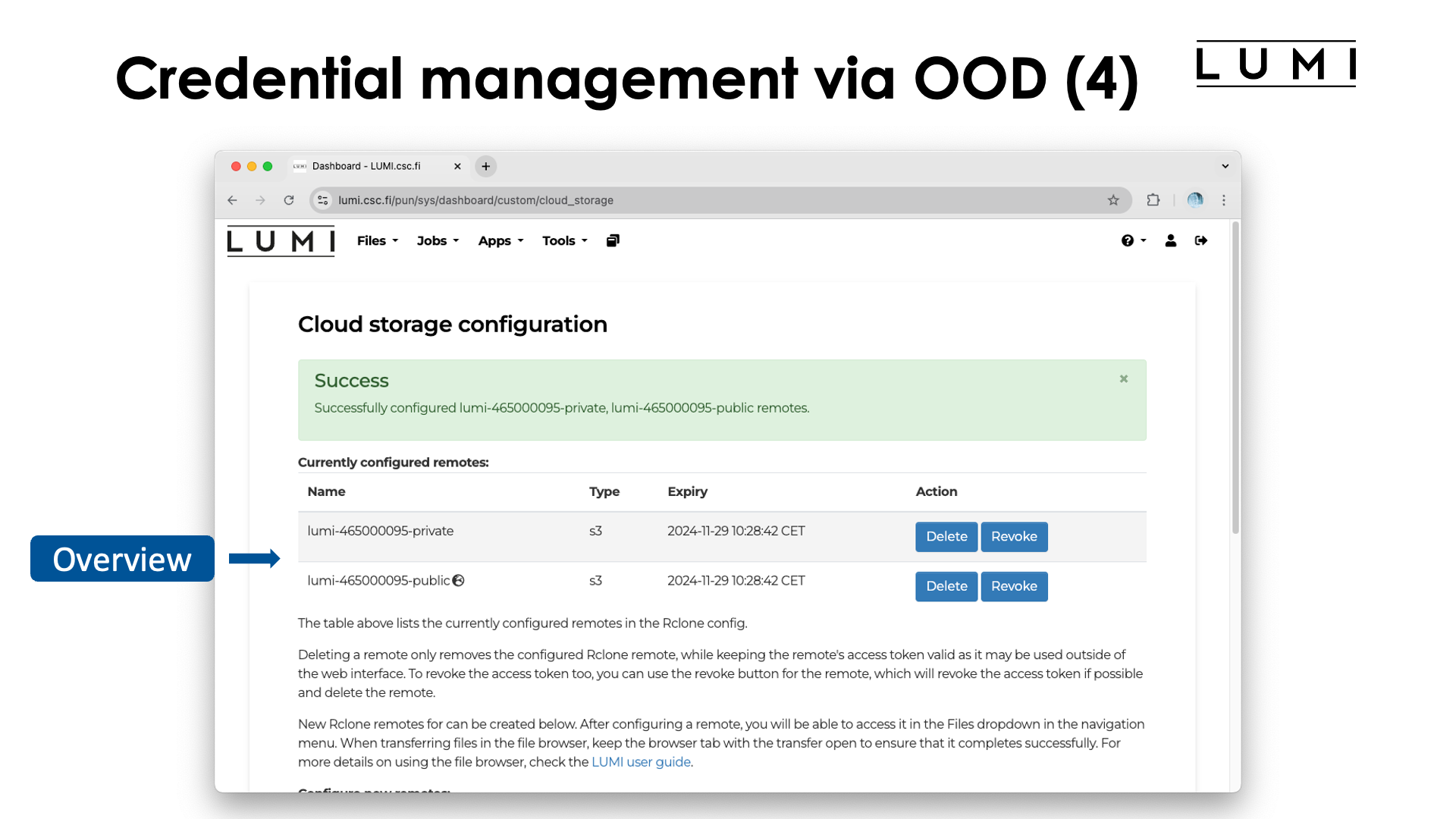
Task: Delete the lumi-465000095-public remote
Action: (x=946, y=586)
